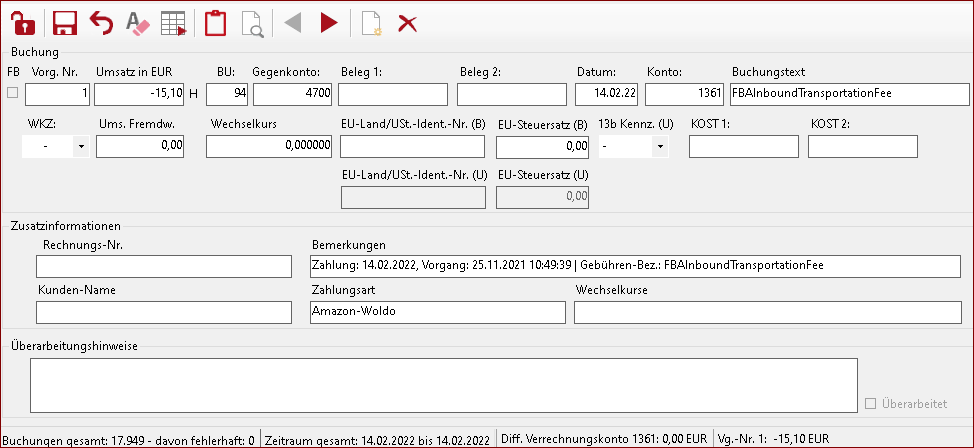Viewport: 974px width, 448px height.
Task: Click the text eraser icon
Action: pyautogui.click(x=137, y=24)
